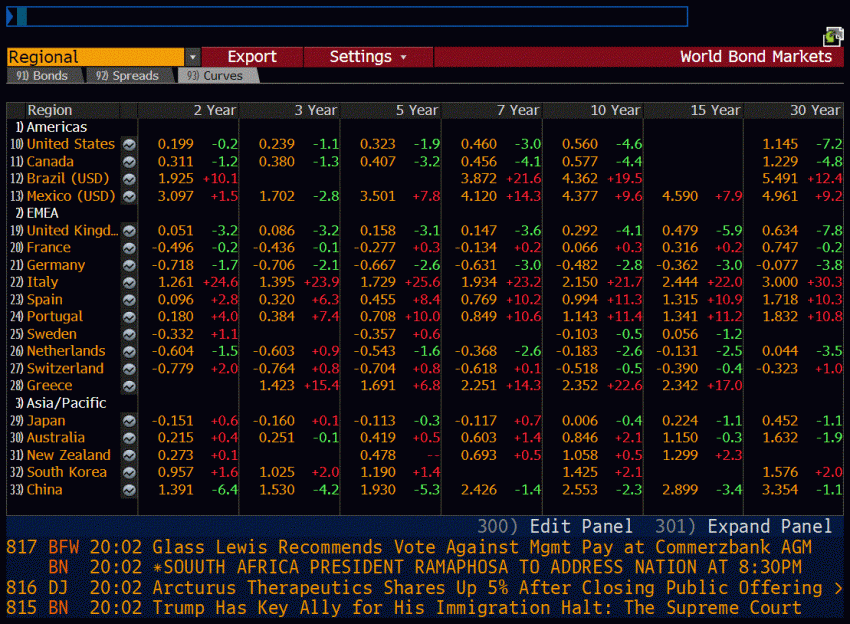Click the command input field at top
850x624 pixels.
(x=347, y=16)
